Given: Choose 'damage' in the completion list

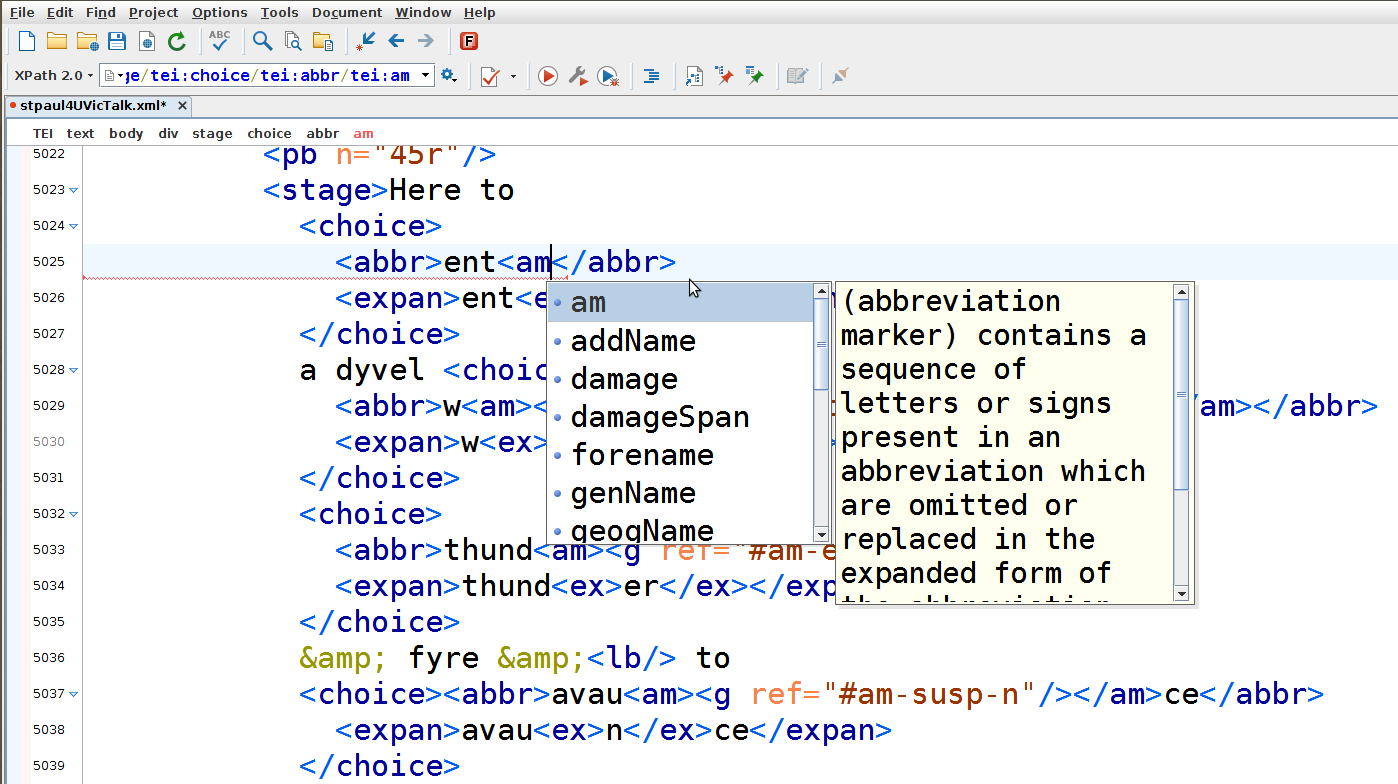Looking at the screenshot, I should click(x=680, y=379).
